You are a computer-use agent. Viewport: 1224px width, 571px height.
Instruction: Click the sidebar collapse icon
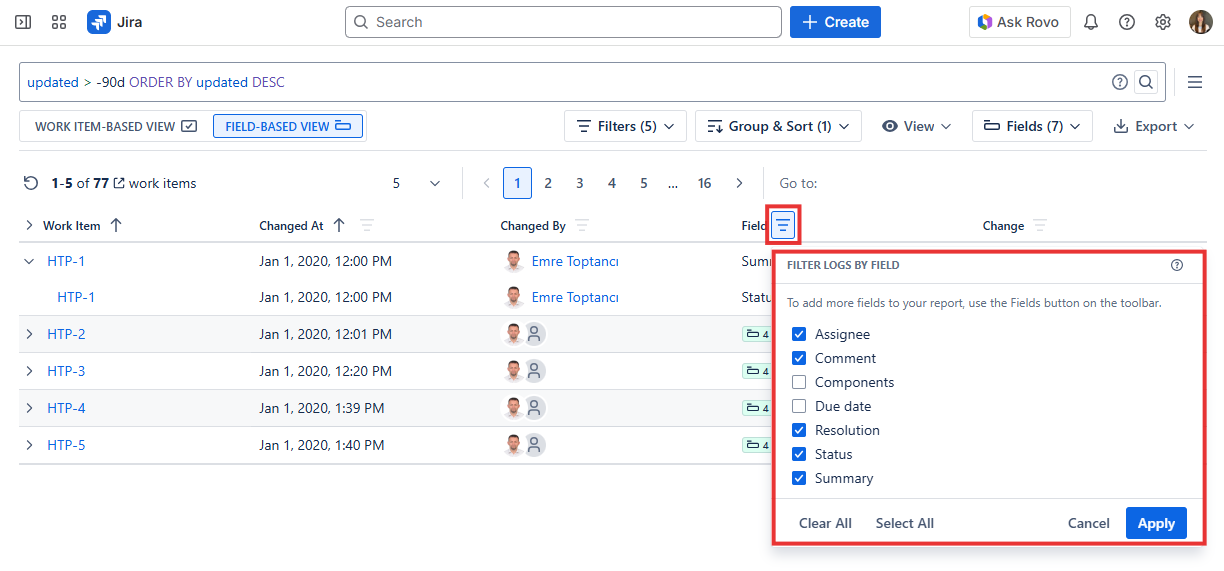(x=23, y=22)
